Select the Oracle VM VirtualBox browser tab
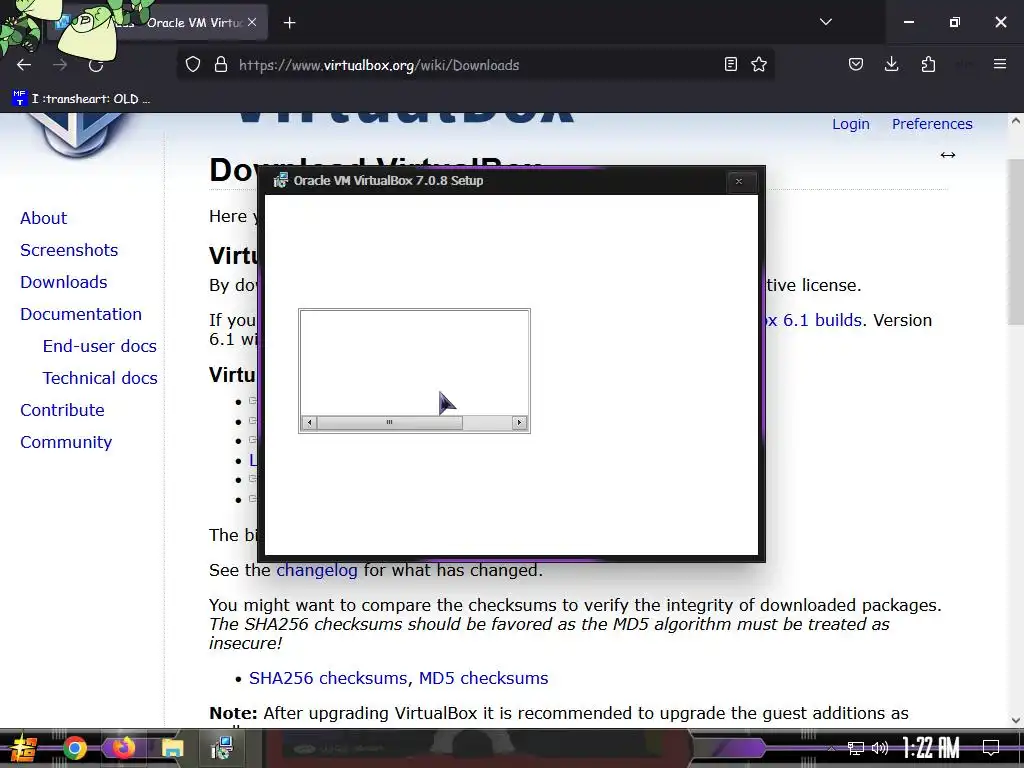The width and height of the screenshot is (1024, 768). coord(157,23)
